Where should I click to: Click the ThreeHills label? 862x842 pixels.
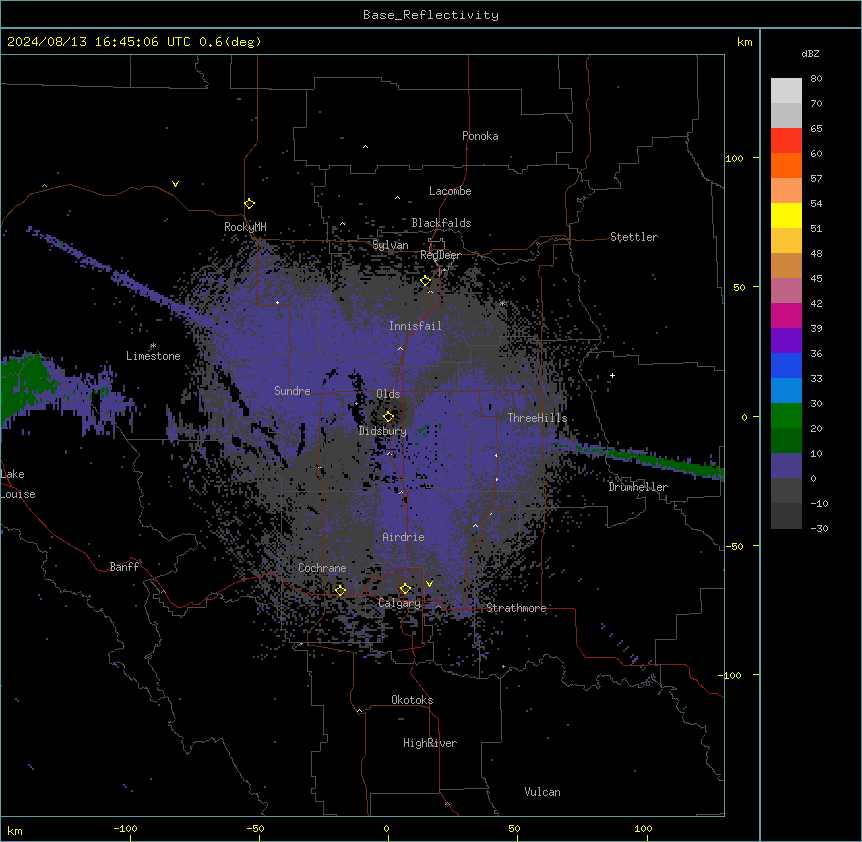[x=537, y=418]
